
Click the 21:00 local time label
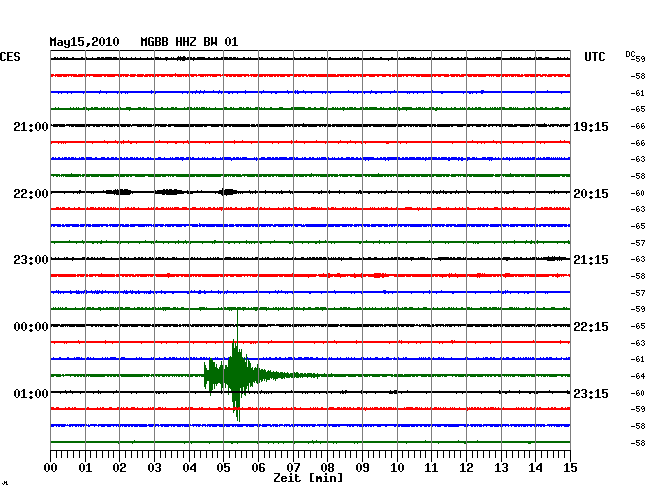[x=31, y=127]
